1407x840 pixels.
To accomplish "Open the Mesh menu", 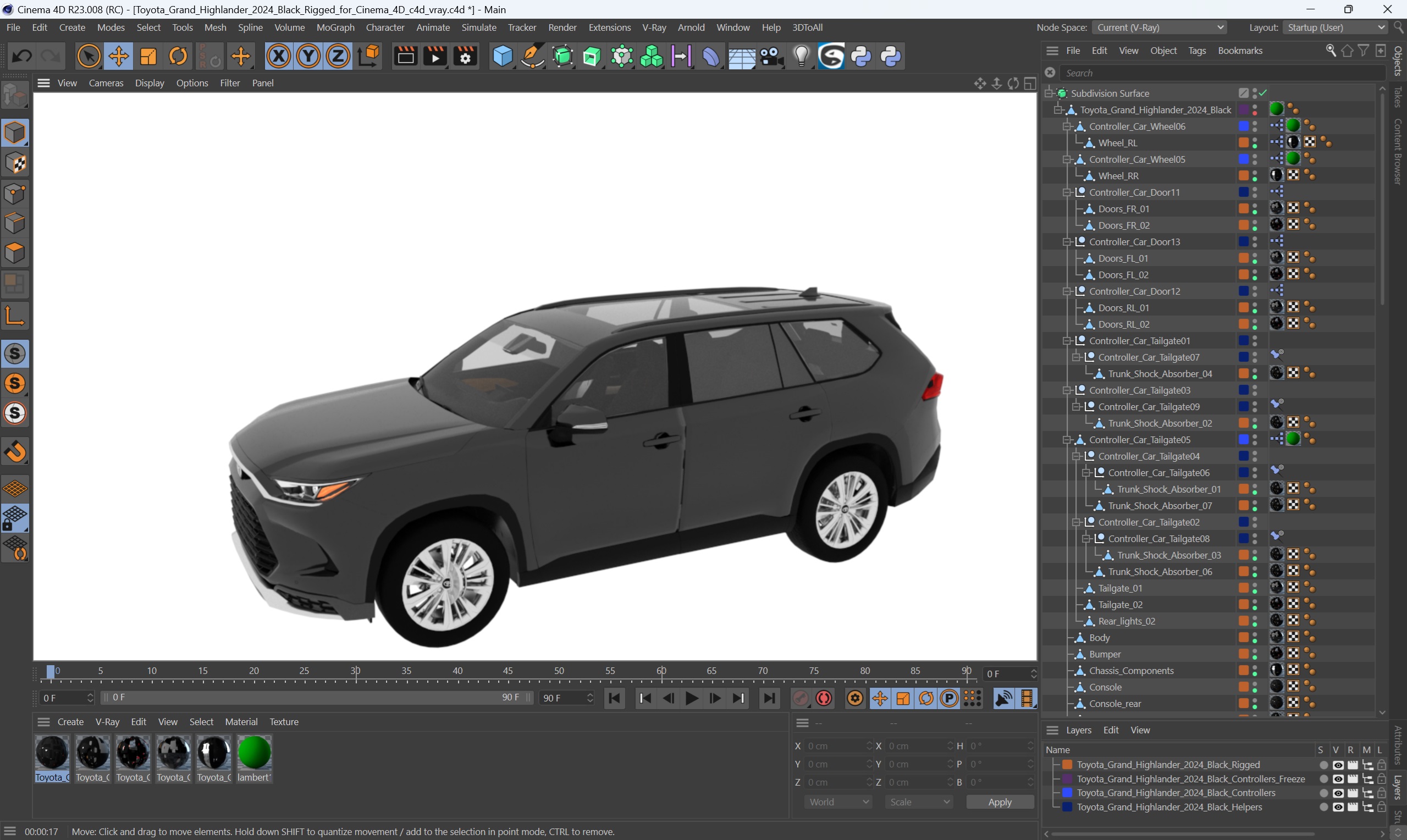I will point(215,27).
